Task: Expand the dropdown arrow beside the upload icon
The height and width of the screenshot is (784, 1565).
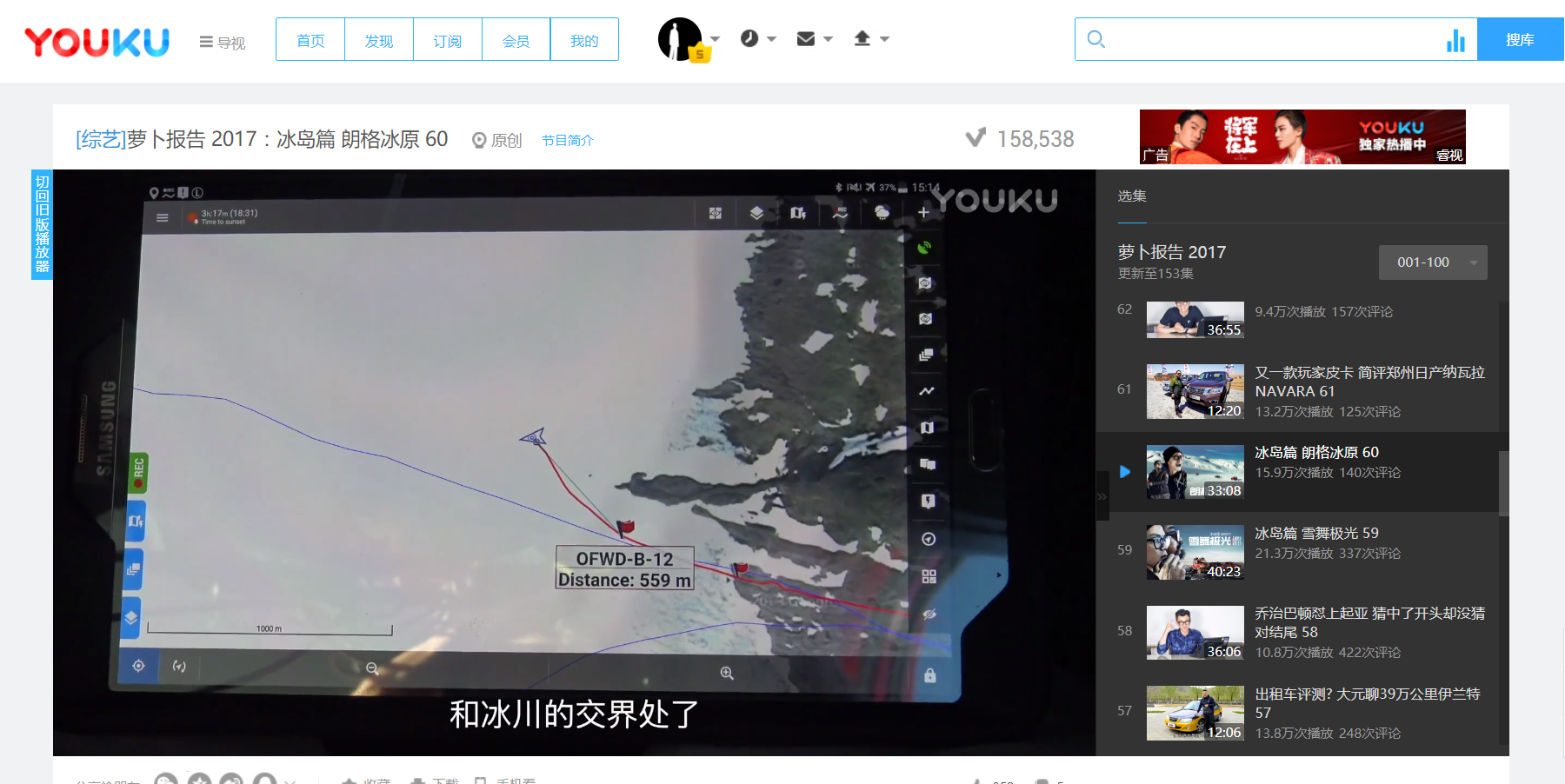Action: click(x=885, y=39)
